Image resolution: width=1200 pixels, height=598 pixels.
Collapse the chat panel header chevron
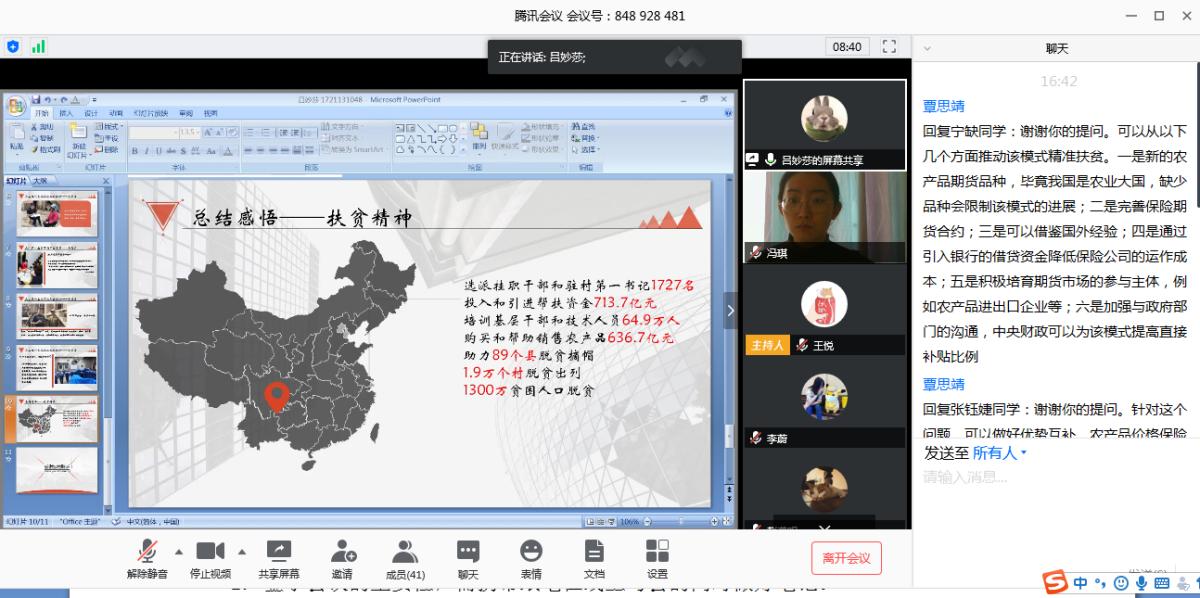point(927,48)
